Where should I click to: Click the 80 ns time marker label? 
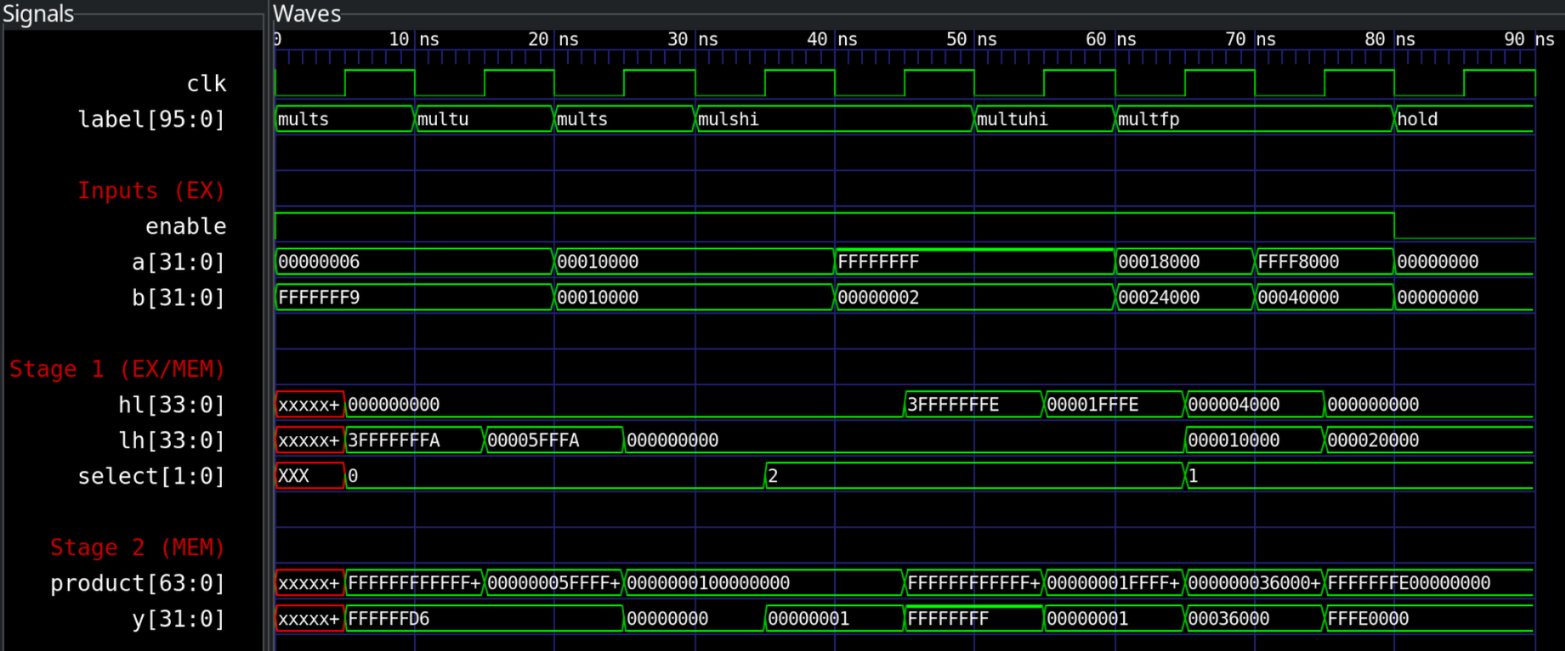(1392, 39)
